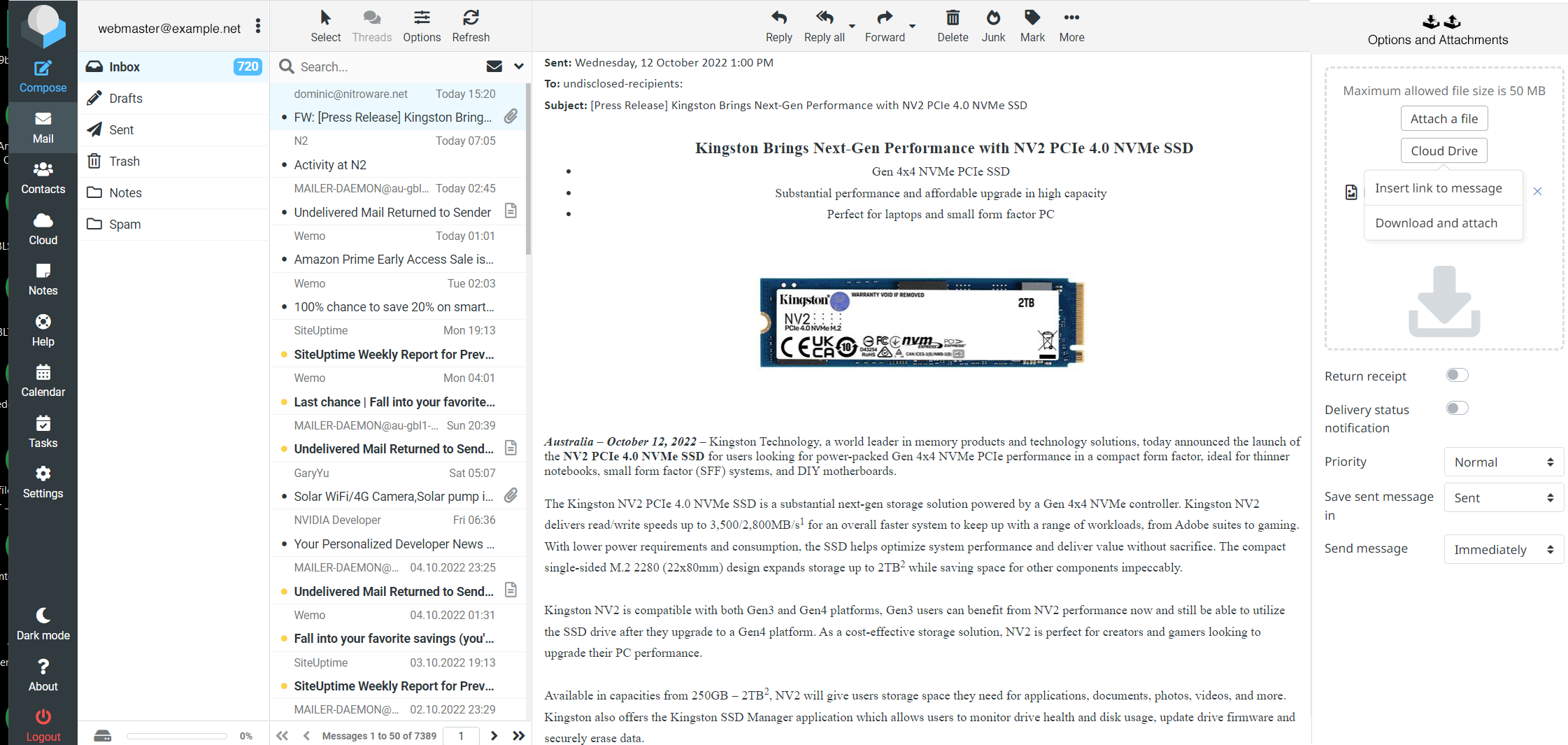
Task: Open the About page
Action: (43, 676)
